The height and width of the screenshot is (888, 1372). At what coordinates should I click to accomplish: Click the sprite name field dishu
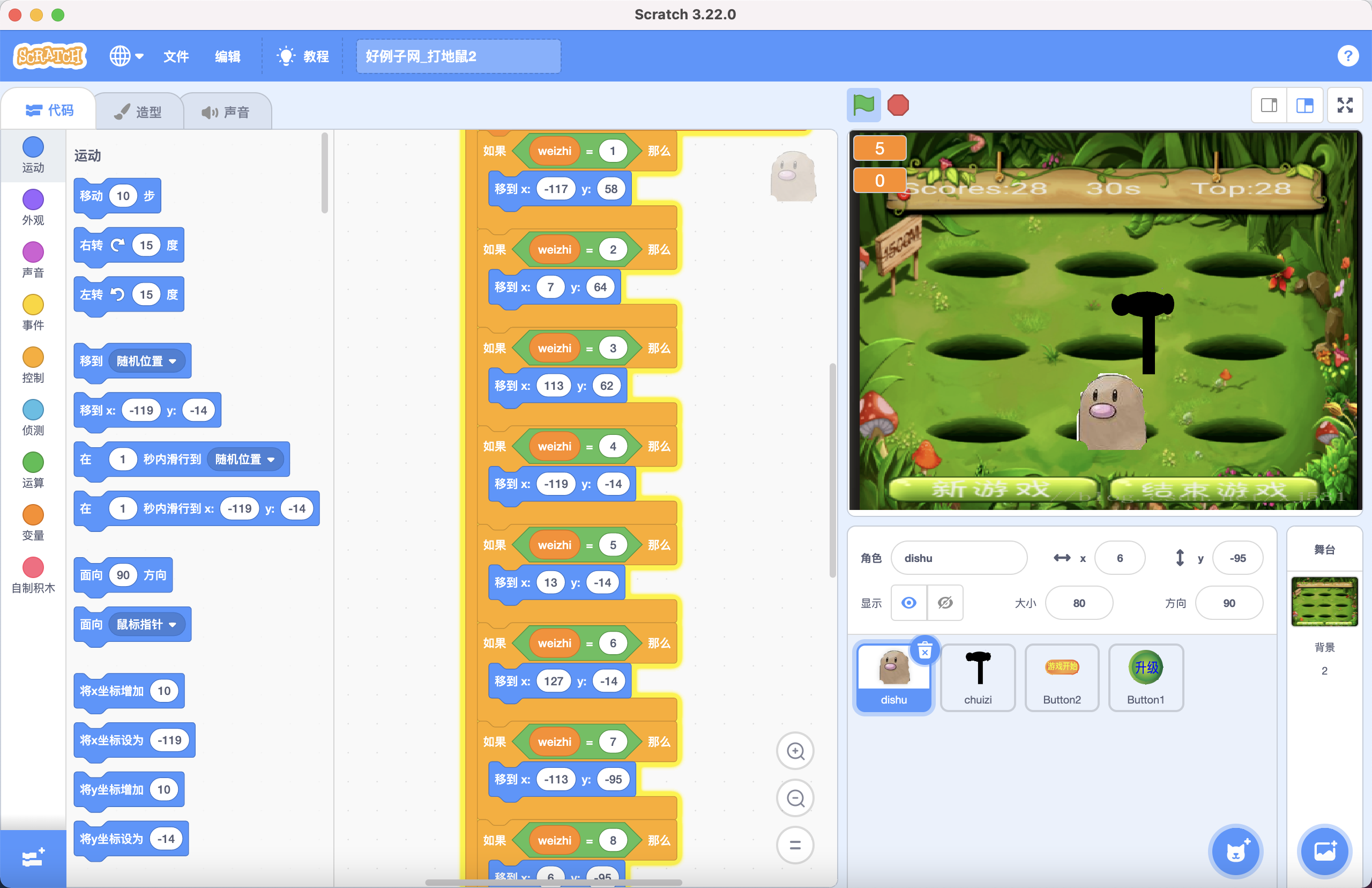pyautogui.click(x=959, y=558)
